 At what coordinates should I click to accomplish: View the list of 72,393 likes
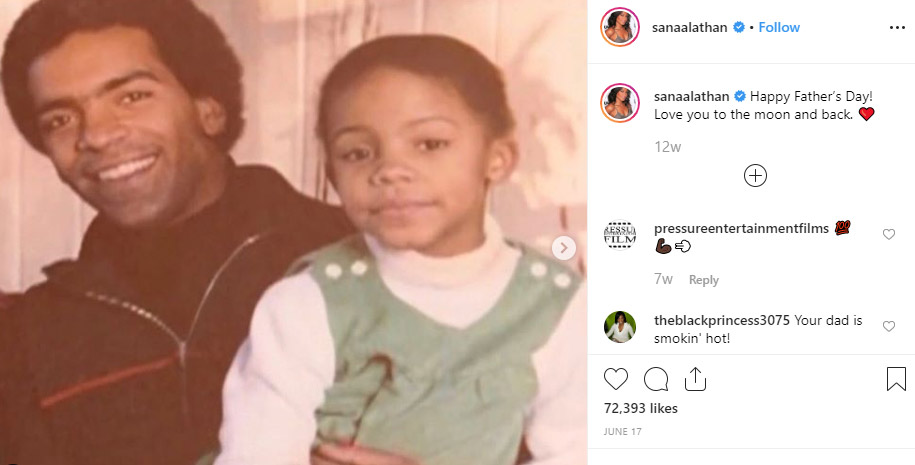pos(641,408)
